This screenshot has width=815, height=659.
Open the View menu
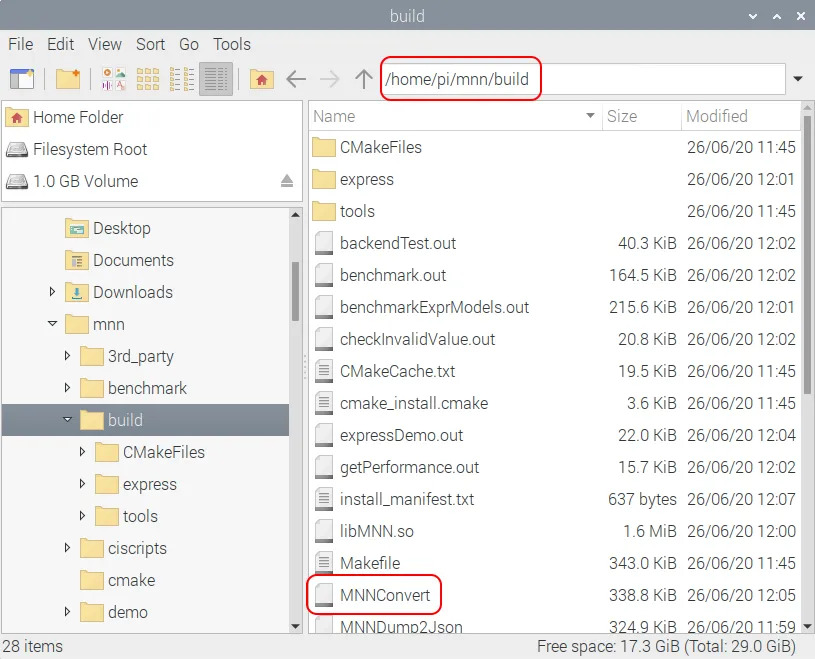(x=104, y=44)
